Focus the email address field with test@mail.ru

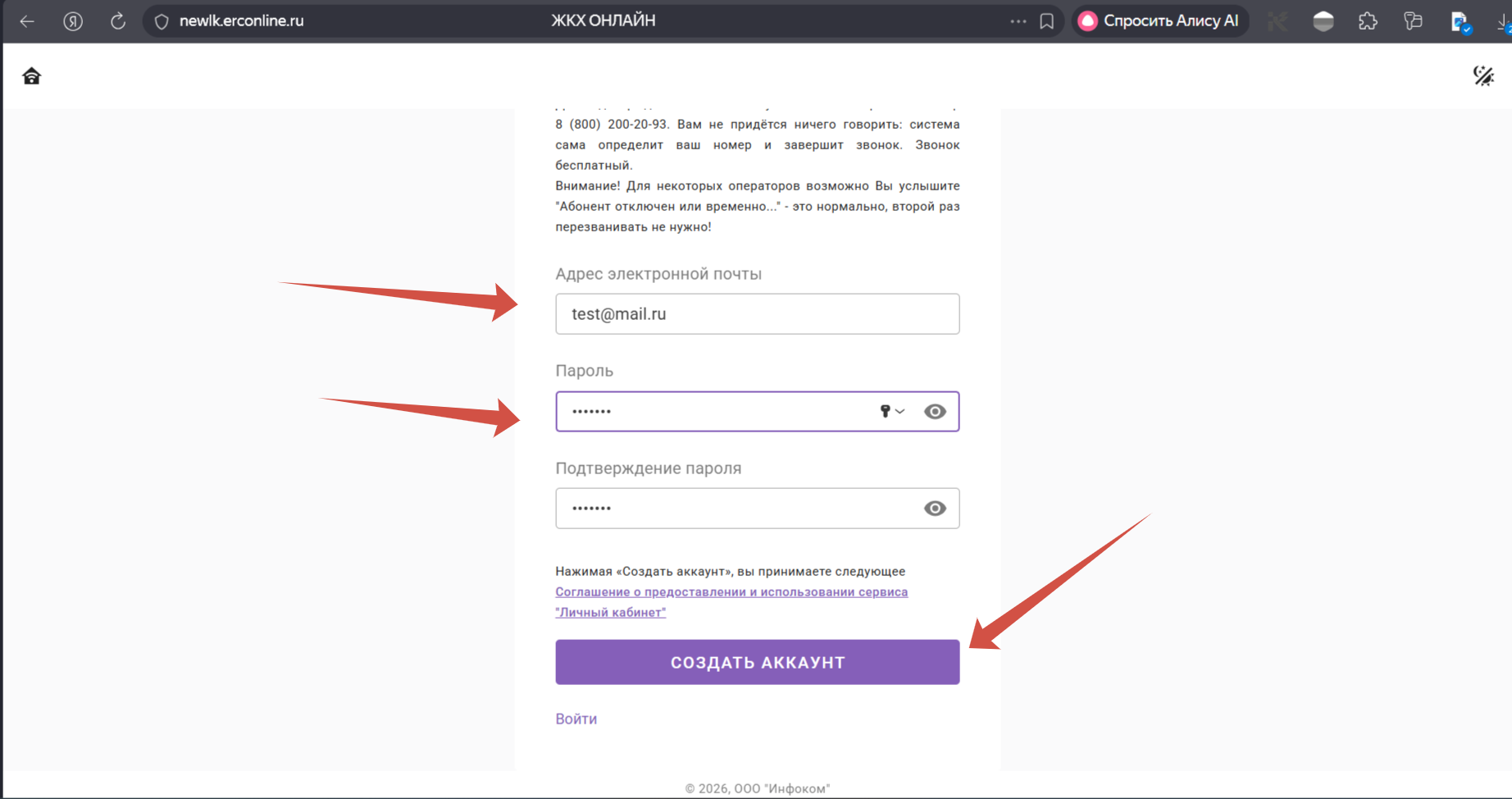(757, 314)
